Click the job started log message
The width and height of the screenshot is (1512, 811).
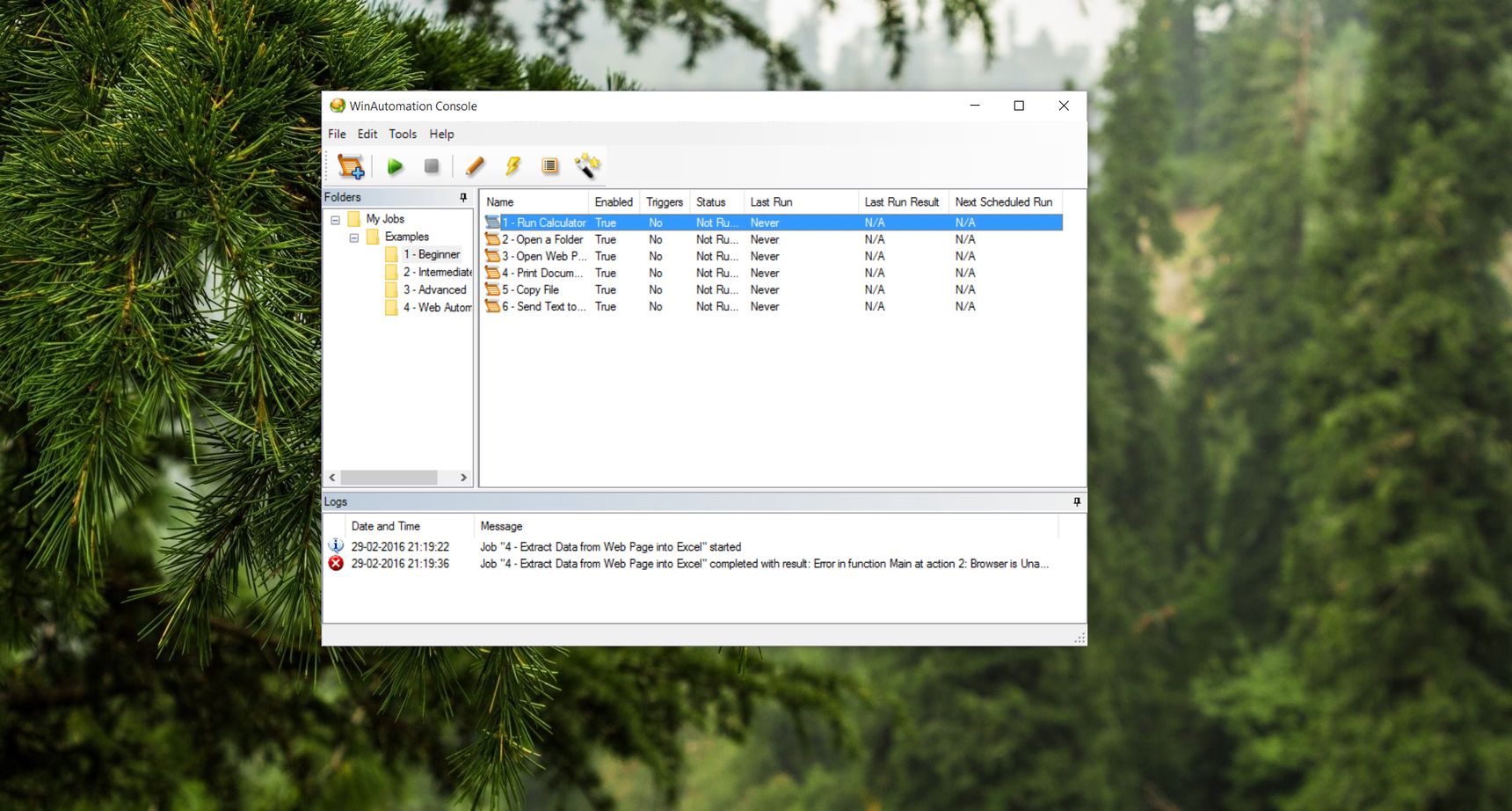click(610, 546)
